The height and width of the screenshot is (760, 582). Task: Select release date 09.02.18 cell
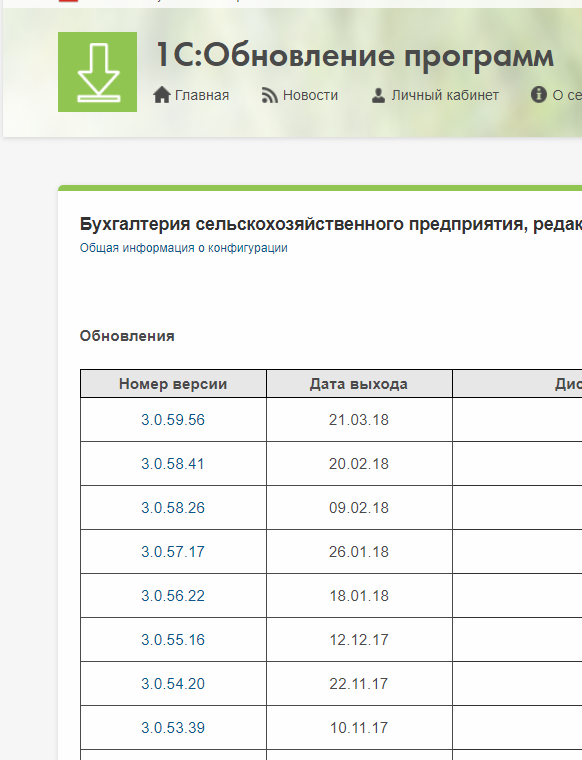359,508
